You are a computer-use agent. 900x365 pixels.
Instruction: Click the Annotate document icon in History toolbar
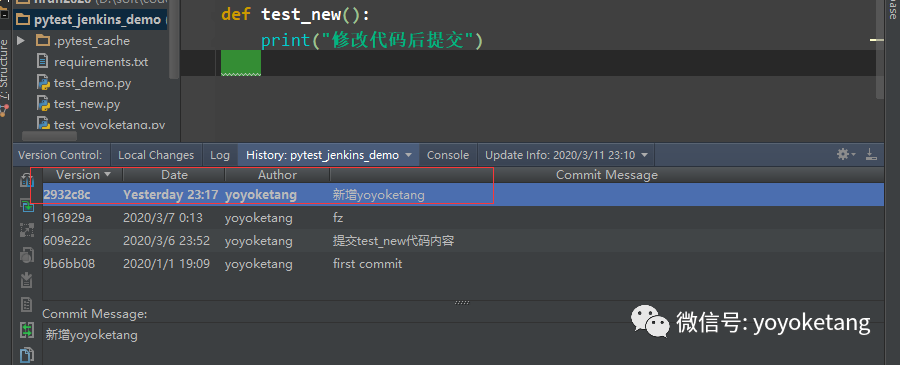click(27, 304)
